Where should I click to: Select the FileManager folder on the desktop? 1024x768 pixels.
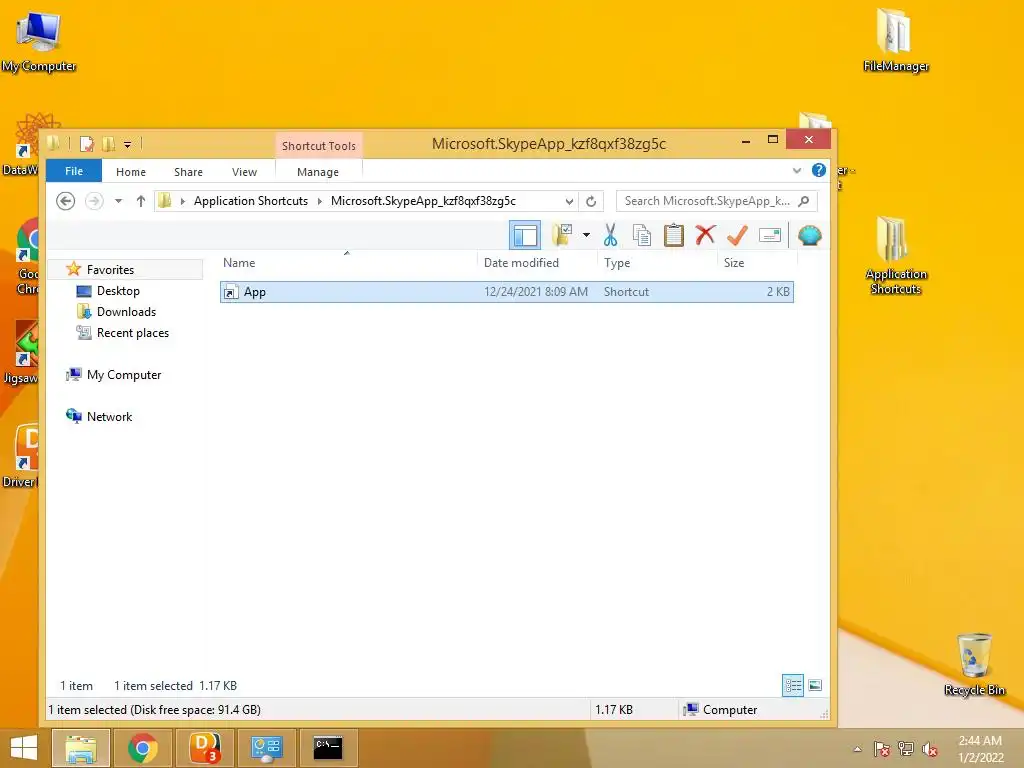895,41
